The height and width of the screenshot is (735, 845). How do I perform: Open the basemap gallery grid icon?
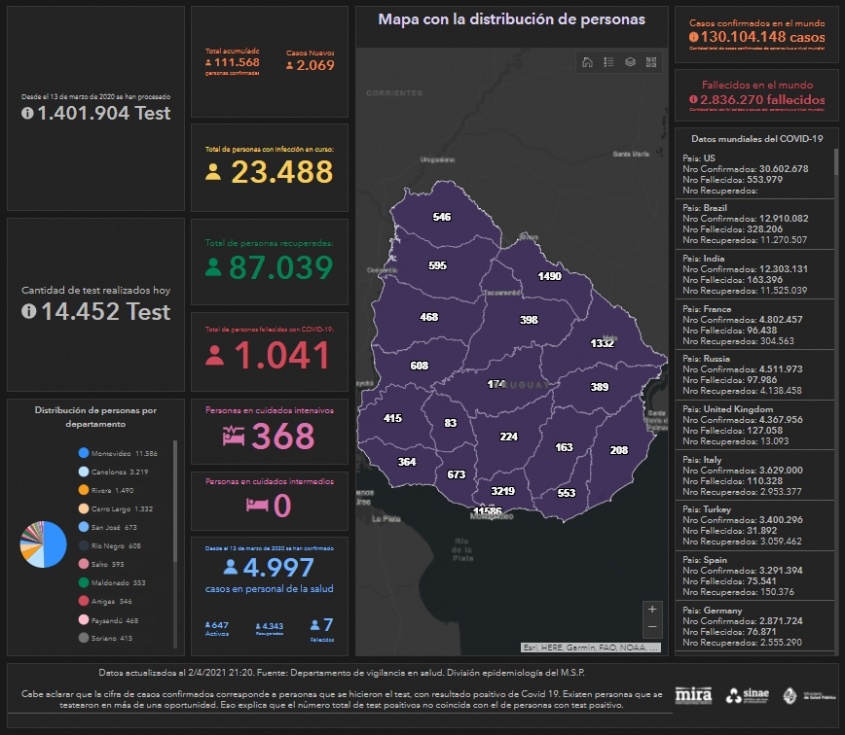(651, 63)
